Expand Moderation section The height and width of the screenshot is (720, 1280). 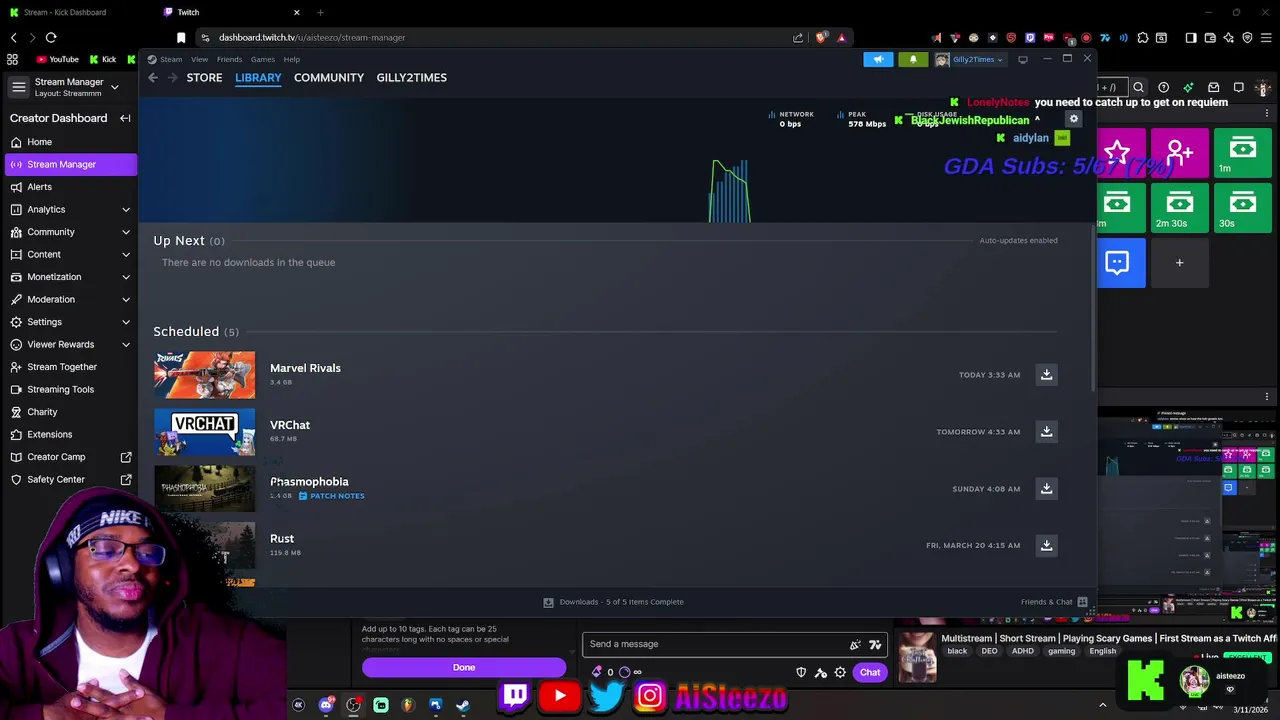pyautogui.click(x=69, y=299)
